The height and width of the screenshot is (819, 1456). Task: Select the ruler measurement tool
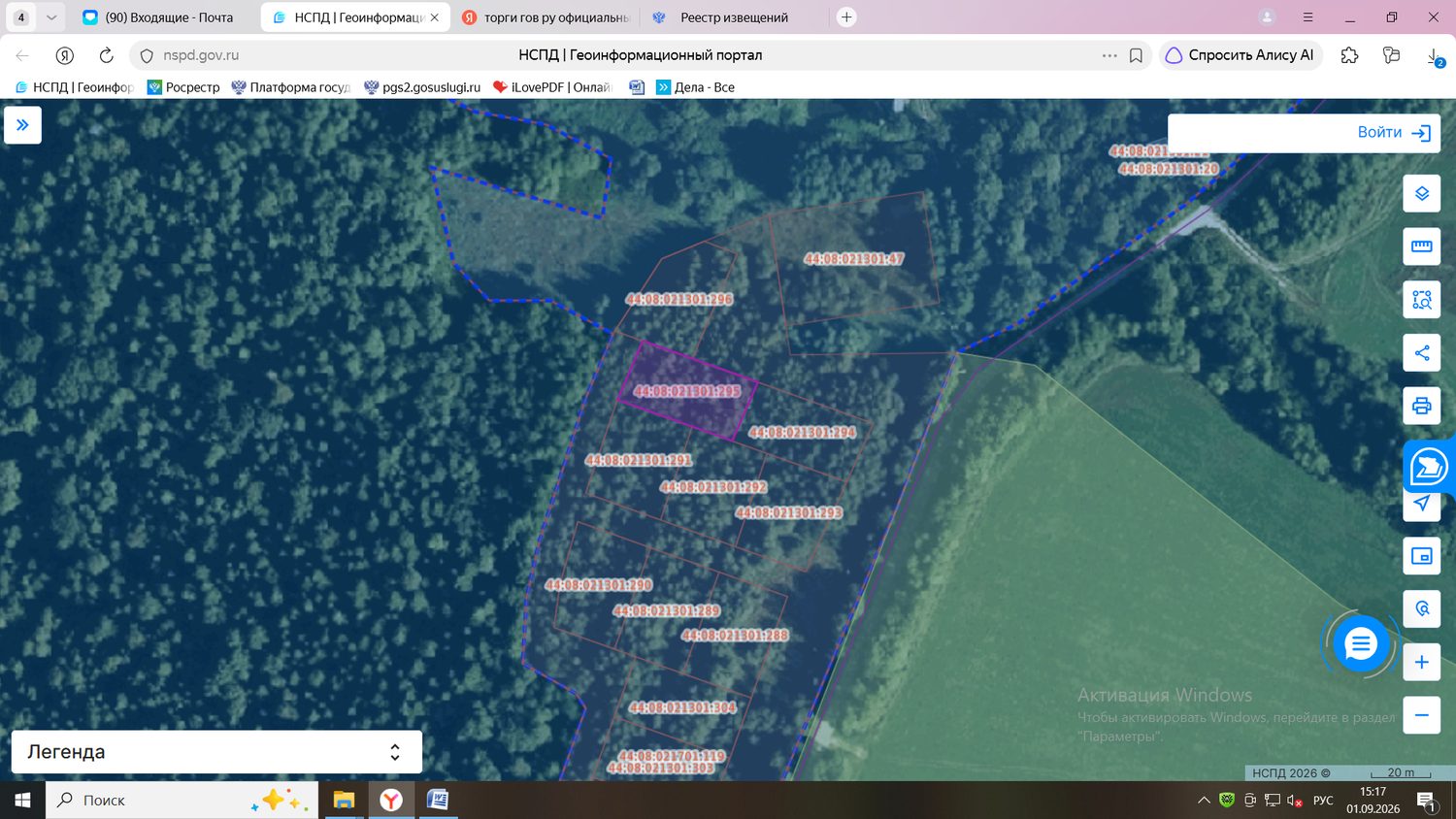1421,246
